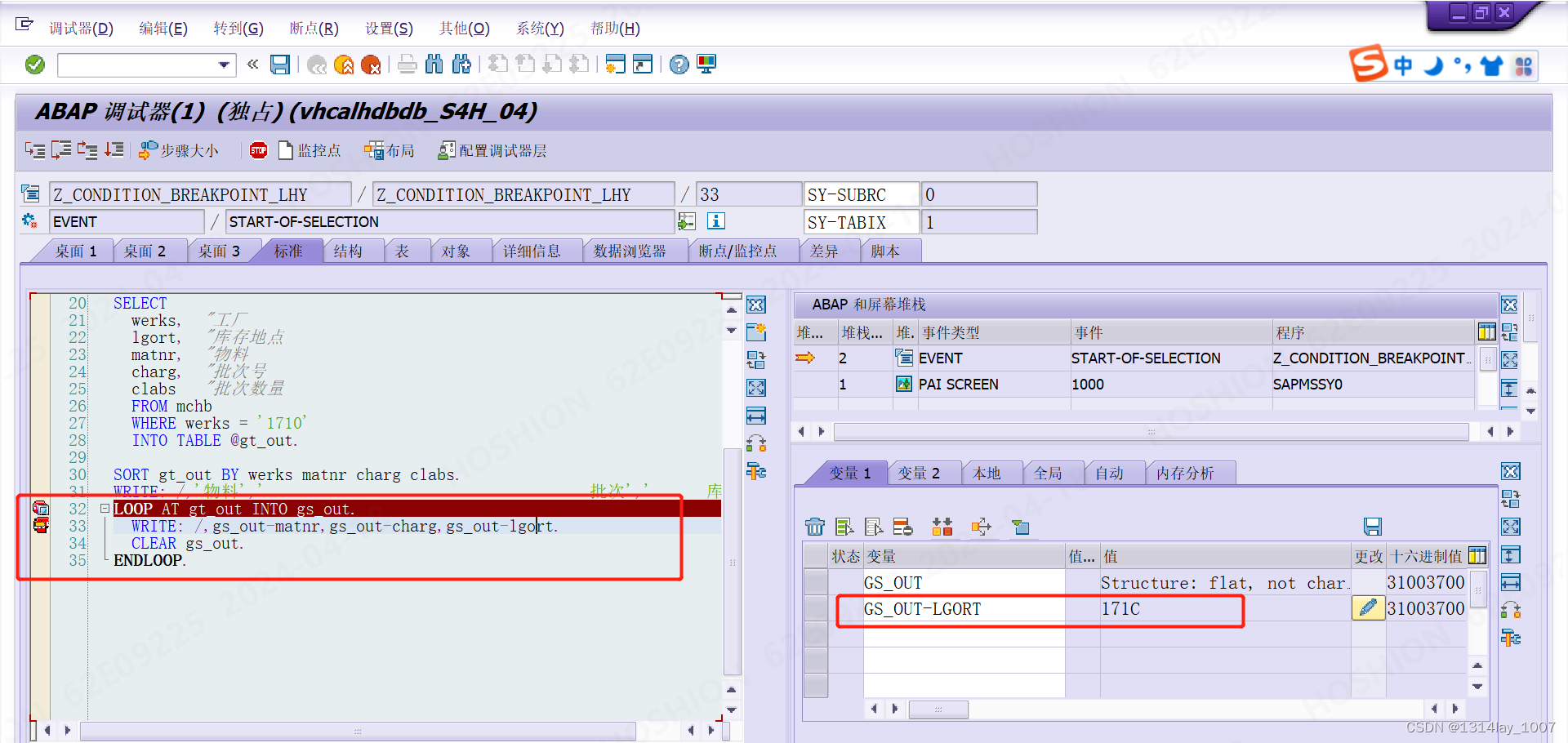
Task: Select the GS_OUT row selector
Action: (x=816, y=582)
